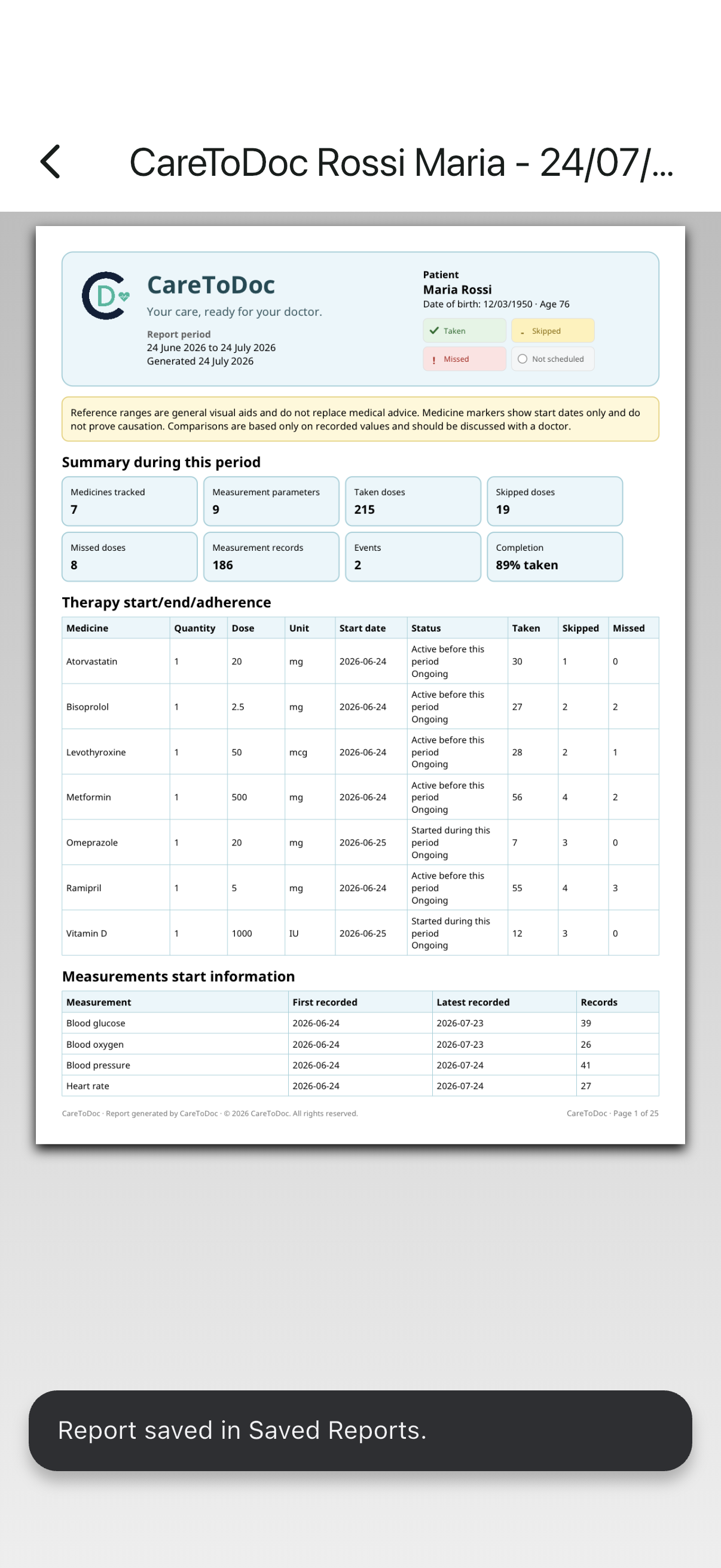Image resolution: width=721 pixels, height=1568 pixels.
Task: Click the red Missed exclamation icon
Action: [434, 360]
